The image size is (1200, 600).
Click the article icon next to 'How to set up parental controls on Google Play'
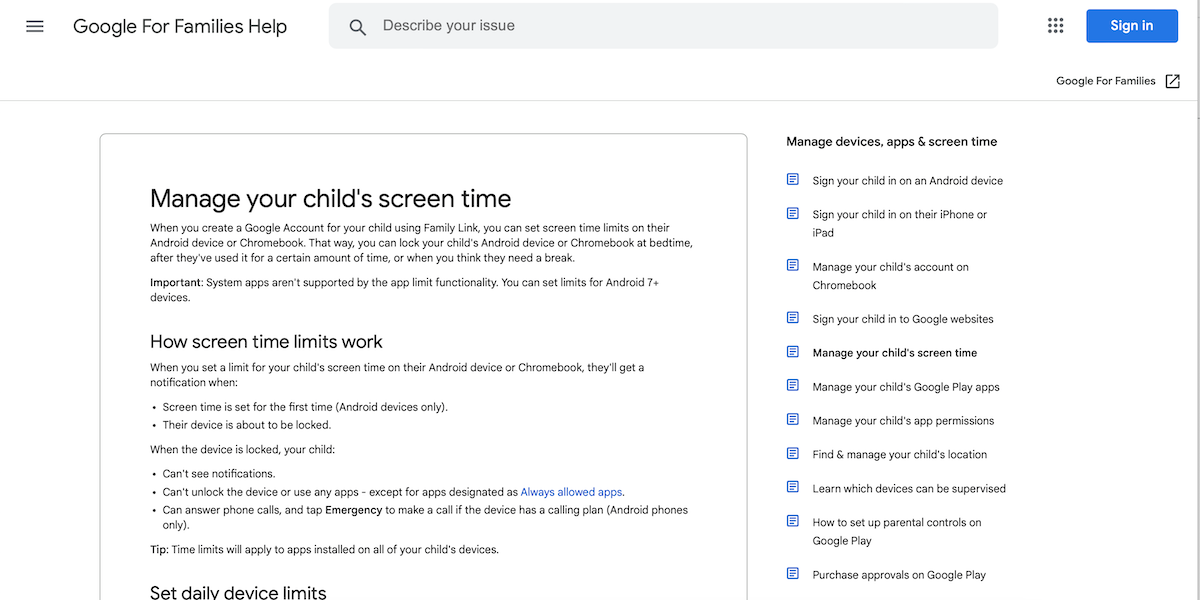pyautogui.click(x=792, y=520)
